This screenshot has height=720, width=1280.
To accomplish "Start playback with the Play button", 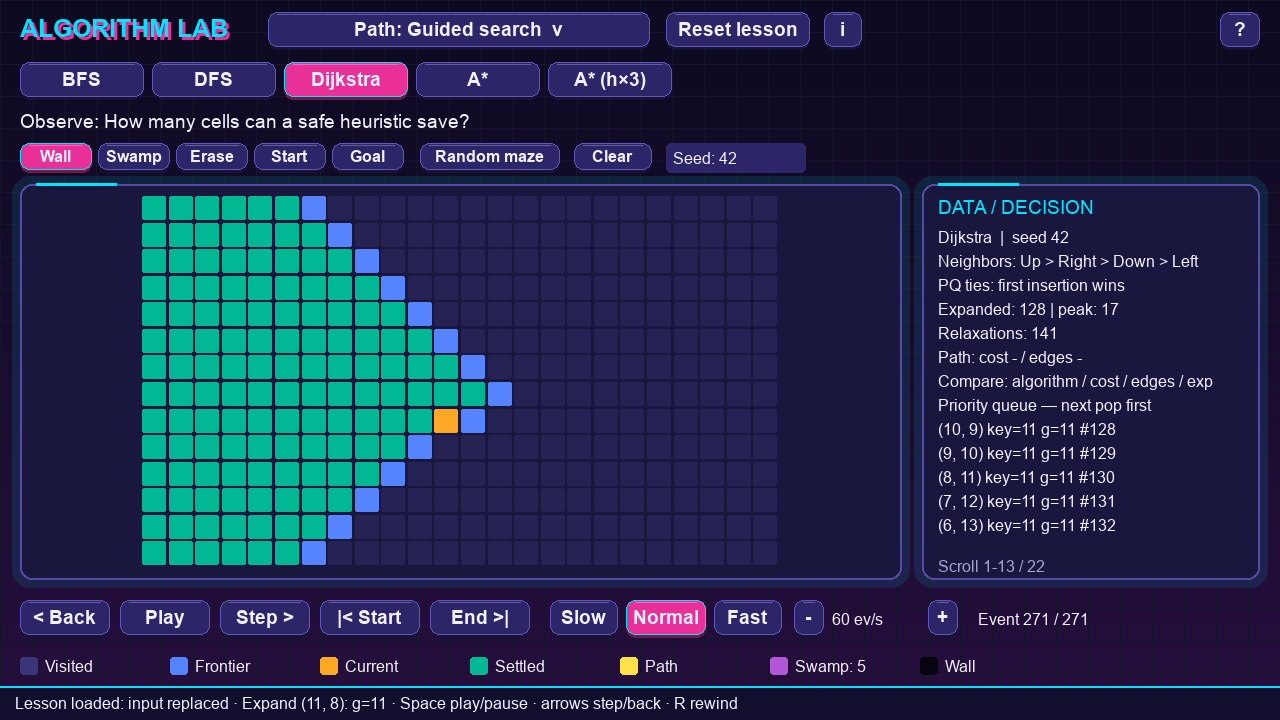I will [165, 618].
